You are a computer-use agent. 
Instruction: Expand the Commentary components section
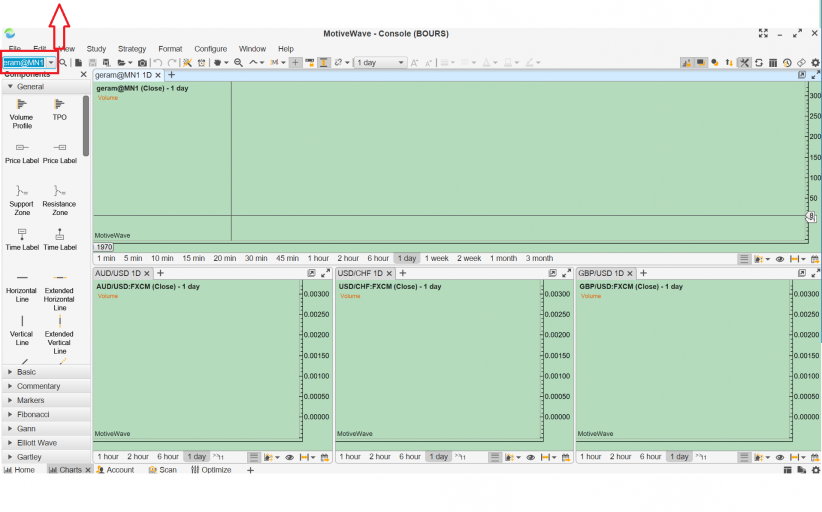46,386
